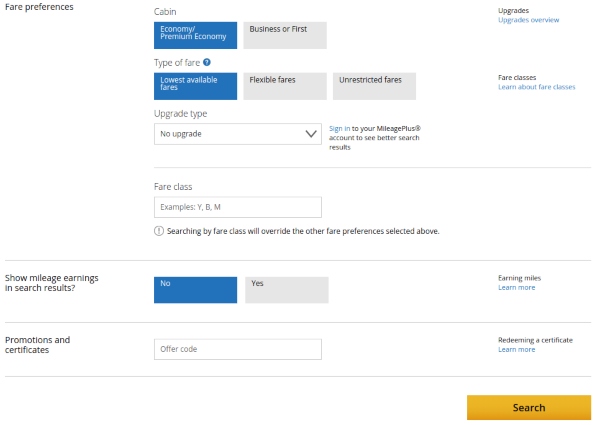Choose Business or First cabin
This screenshot has width=600, height=425.
(x=285, y=35)
